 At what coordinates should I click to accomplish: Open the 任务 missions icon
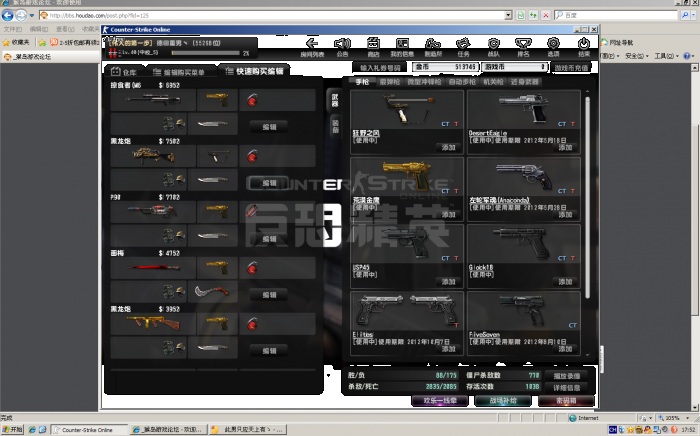point(463,44)
